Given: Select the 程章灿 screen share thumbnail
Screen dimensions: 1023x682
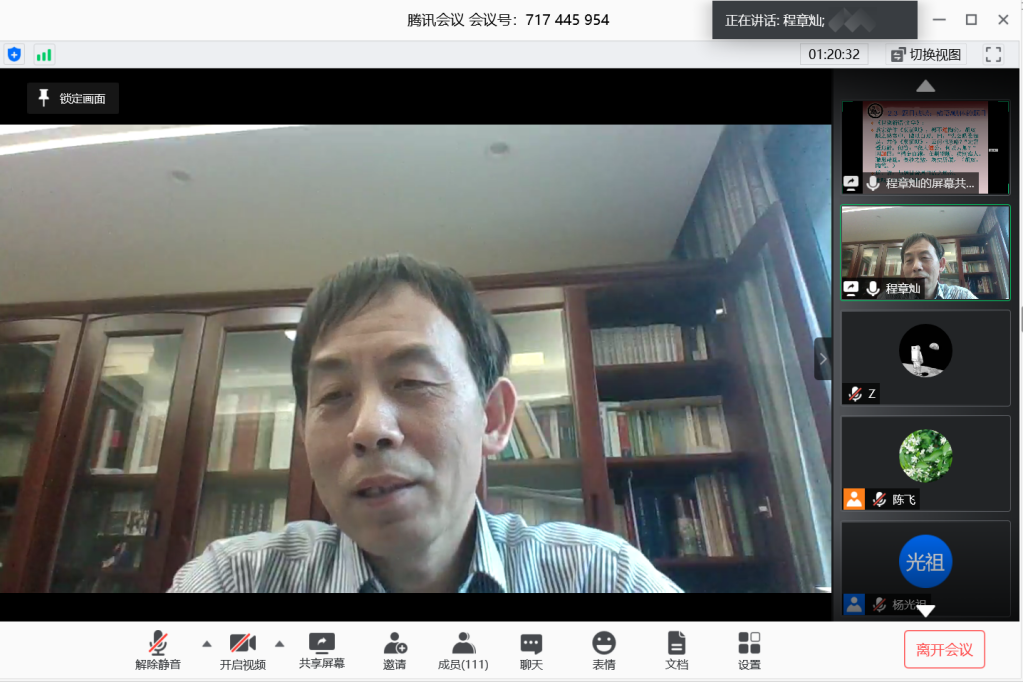Looking at the screenshot, I should click(925, 147).
